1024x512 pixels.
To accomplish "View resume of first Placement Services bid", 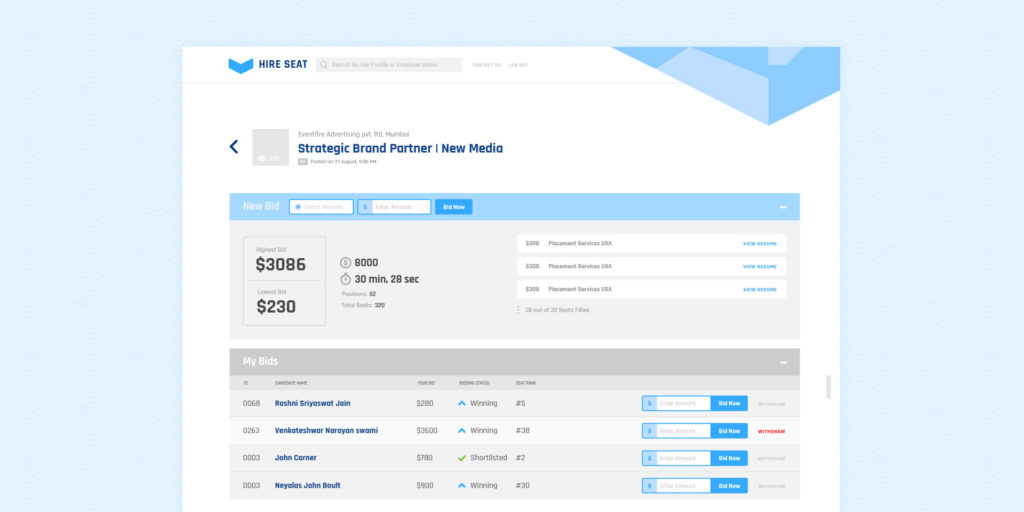I will click(760, 244).
